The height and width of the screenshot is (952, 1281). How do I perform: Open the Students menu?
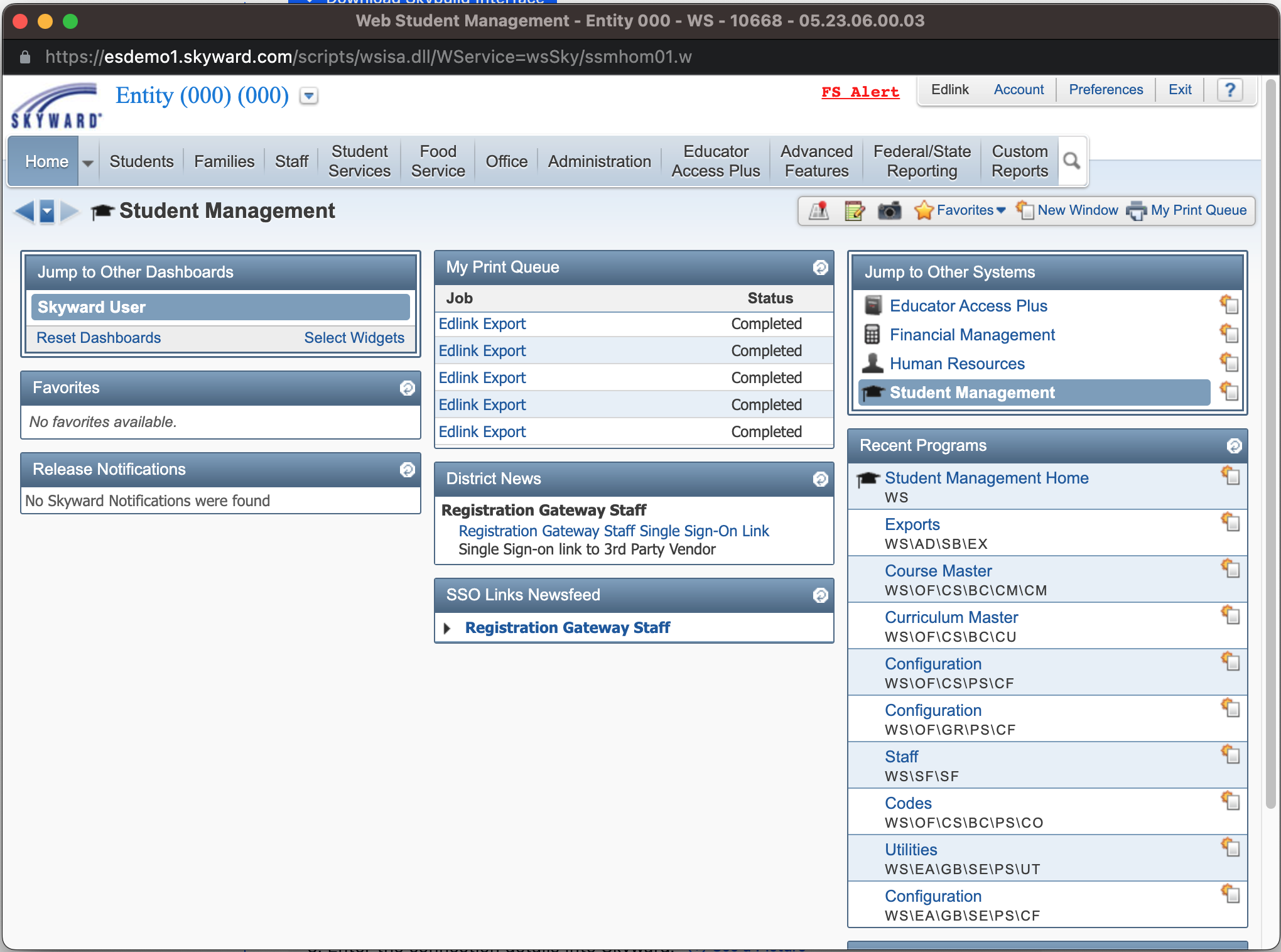[x=141, y=161]
